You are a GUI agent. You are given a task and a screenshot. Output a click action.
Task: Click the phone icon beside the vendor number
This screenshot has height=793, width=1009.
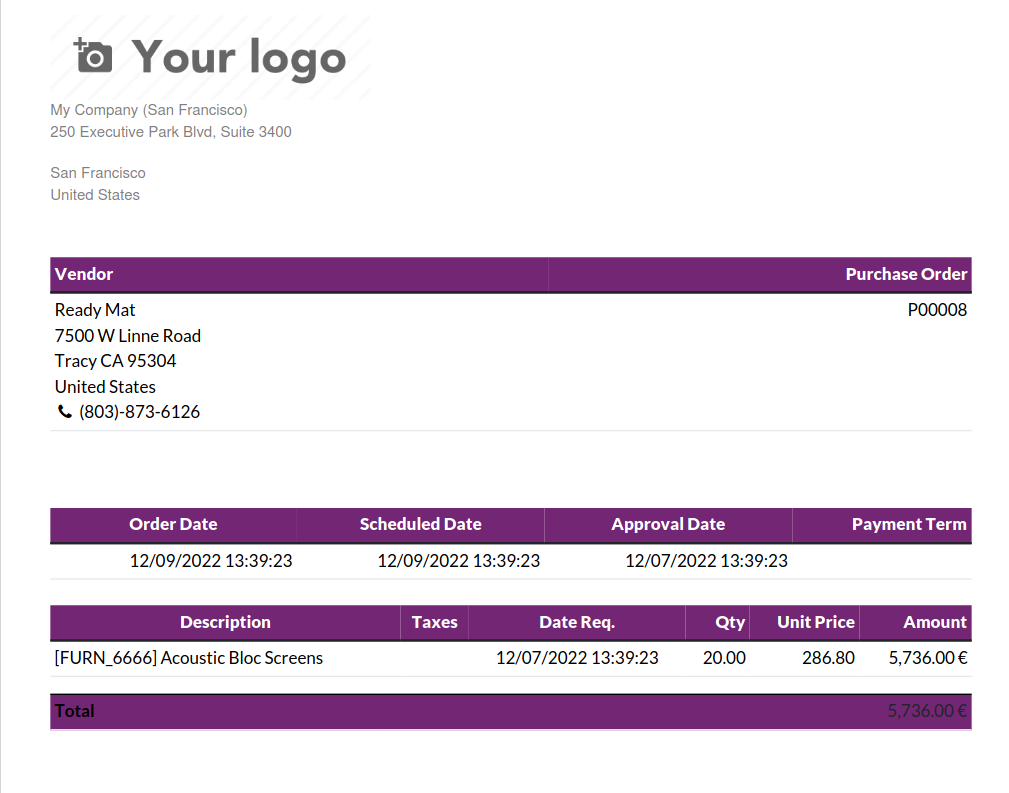(65, 412)
